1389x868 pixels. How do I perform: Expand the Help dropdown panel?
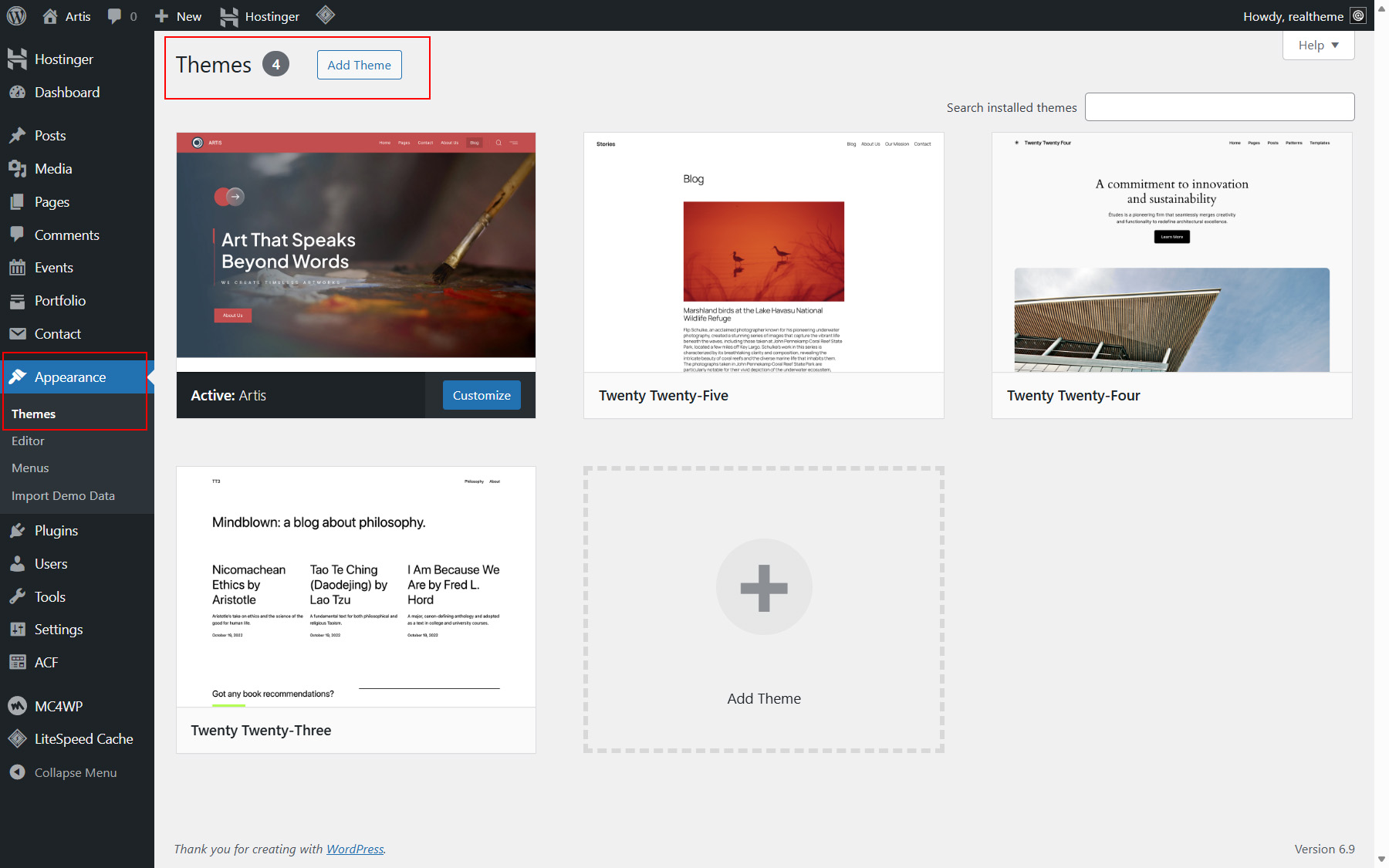(1318, 46)
